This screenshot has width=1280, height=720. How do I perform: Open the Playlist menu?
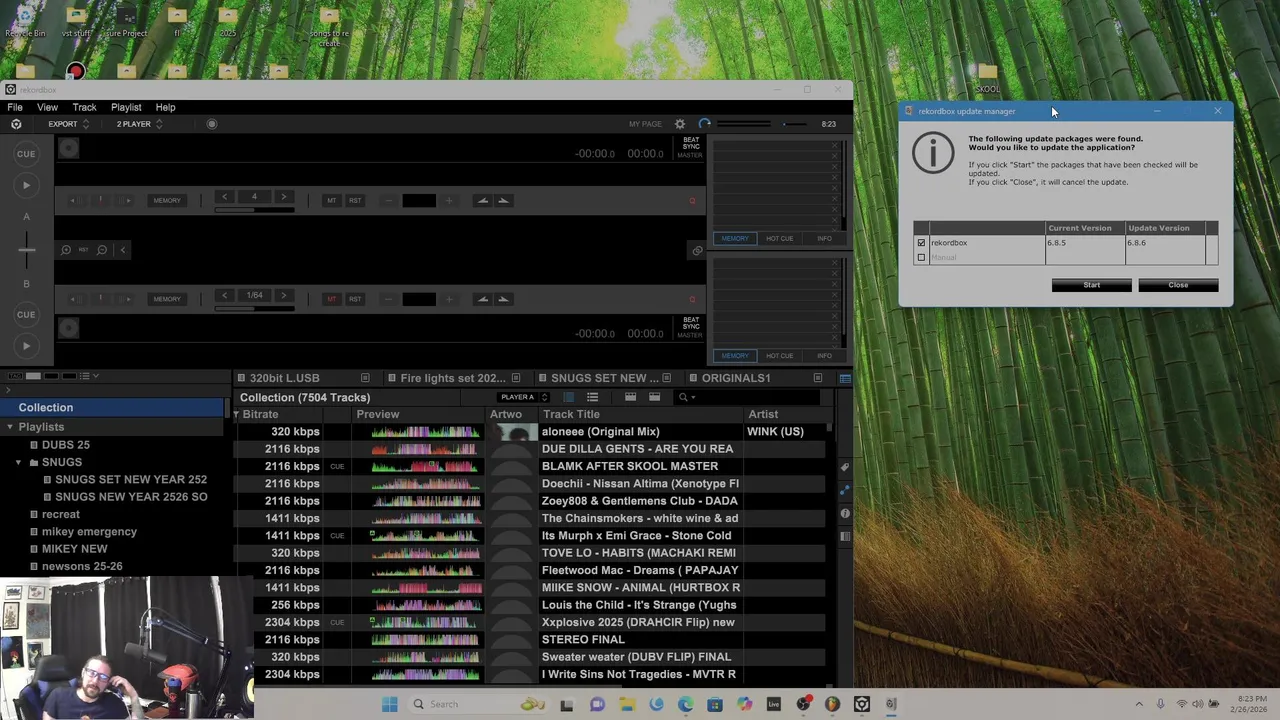click(126, 107)
